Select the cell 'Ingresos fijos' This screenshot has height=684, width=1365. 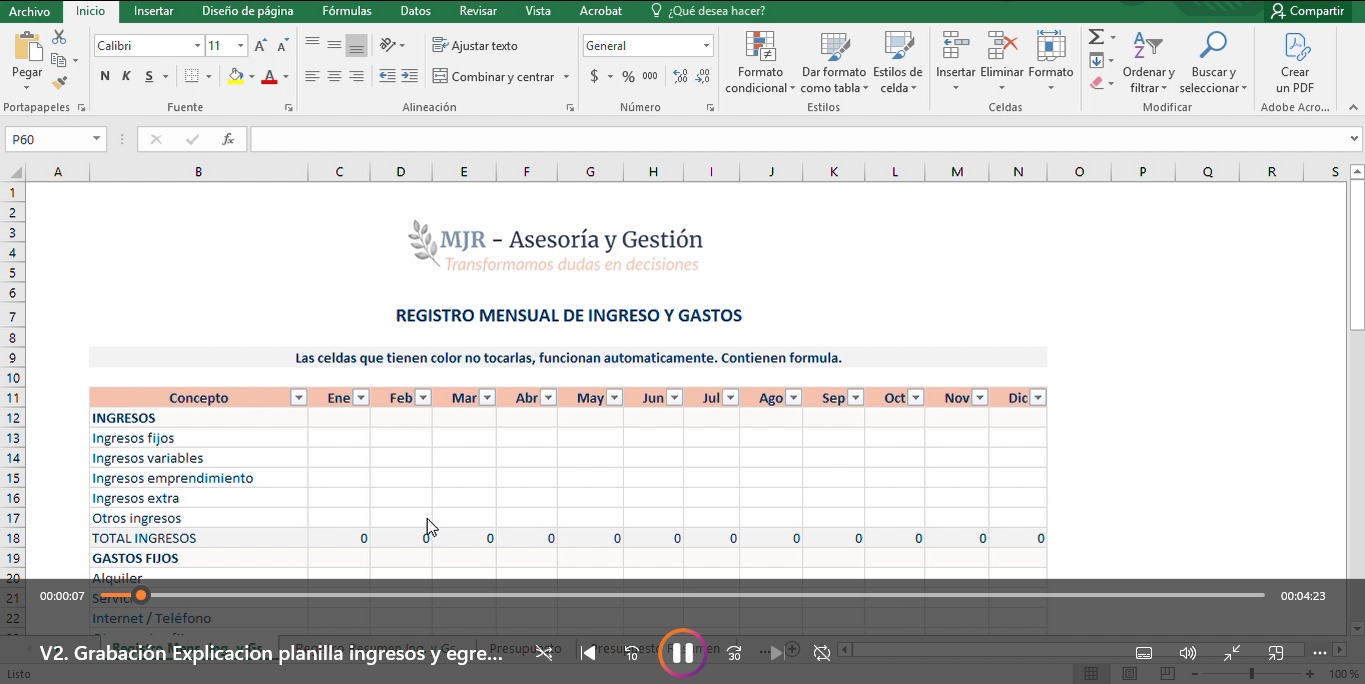tap(198, 438)
